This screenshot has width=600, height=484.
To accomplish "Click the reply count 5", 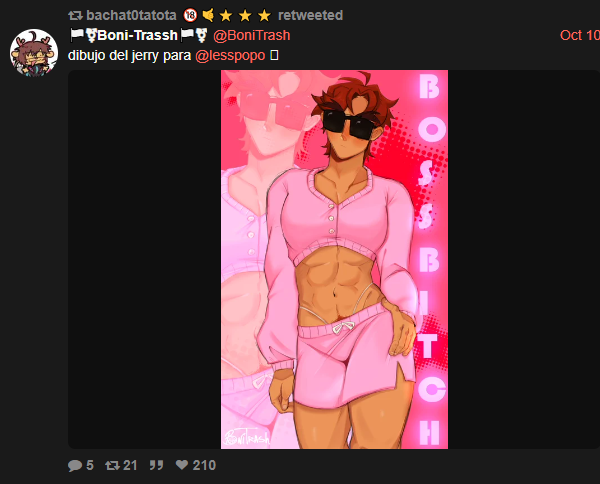I will [x=90, y=465].
